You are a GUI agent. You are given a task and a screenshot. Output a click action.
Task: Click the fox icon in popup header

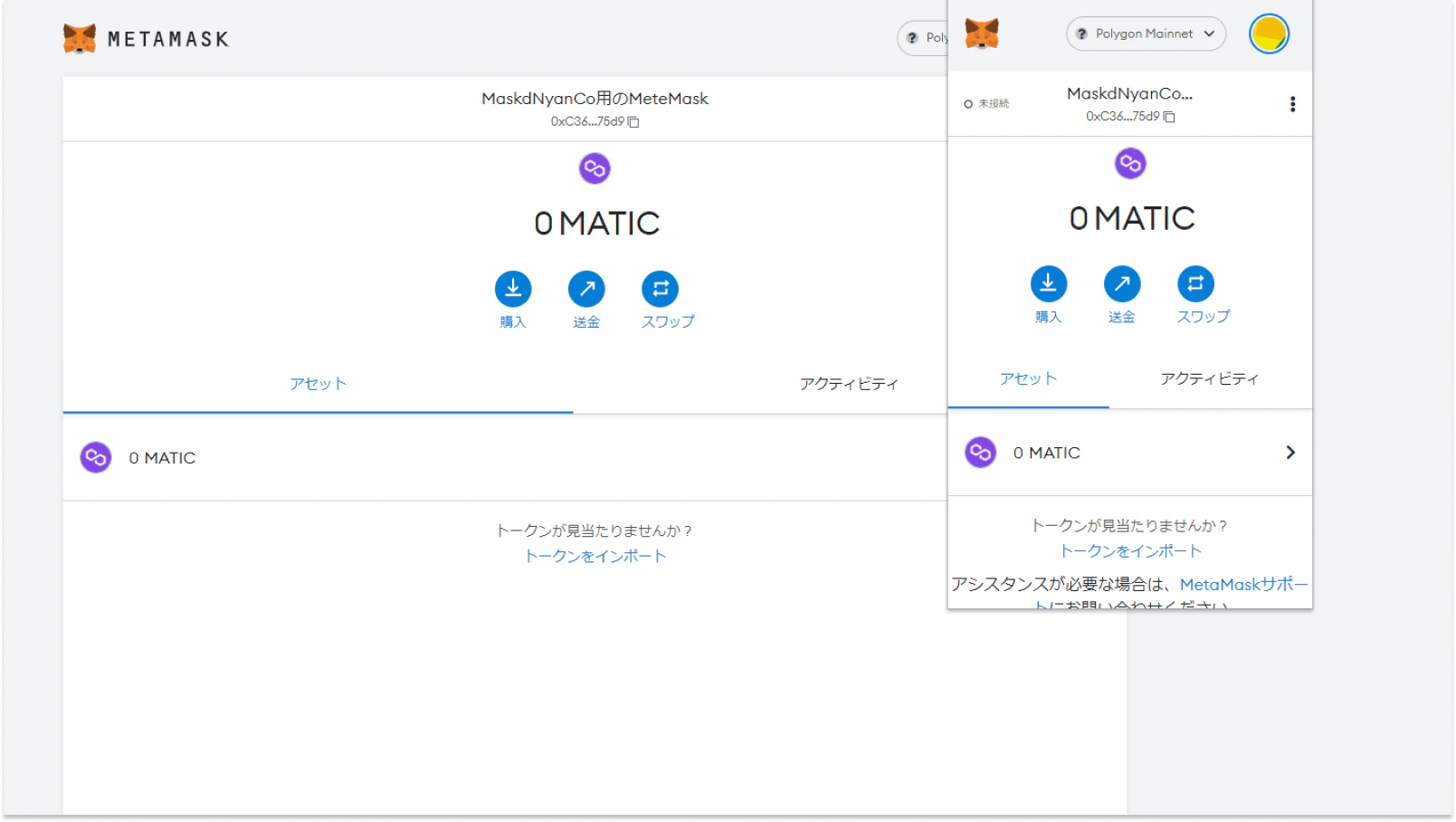pos(982,33)
